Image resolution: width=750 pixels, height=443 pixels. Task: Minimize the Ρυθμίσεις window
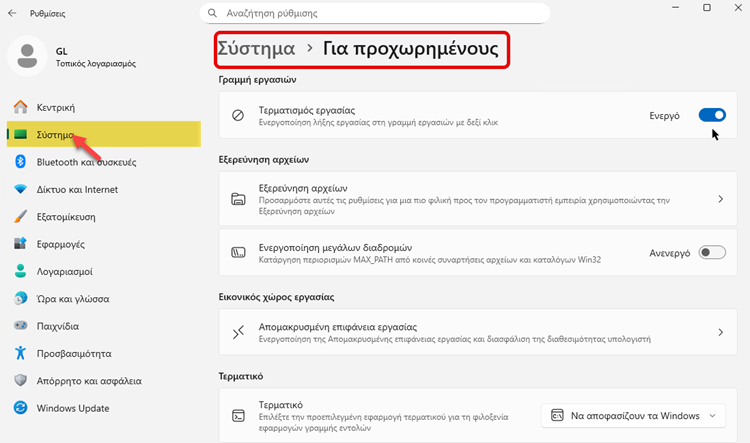click(675, 8)
